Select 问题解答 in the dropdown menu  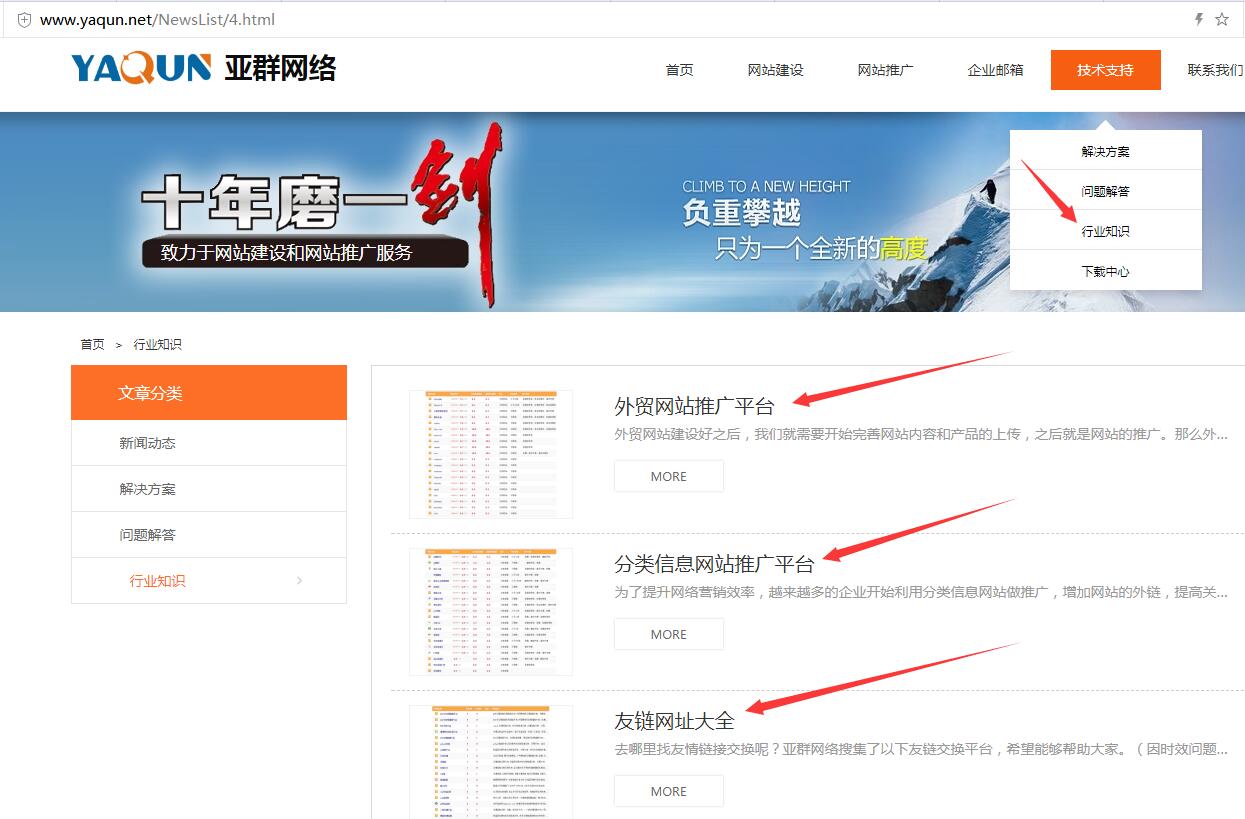1105,192
